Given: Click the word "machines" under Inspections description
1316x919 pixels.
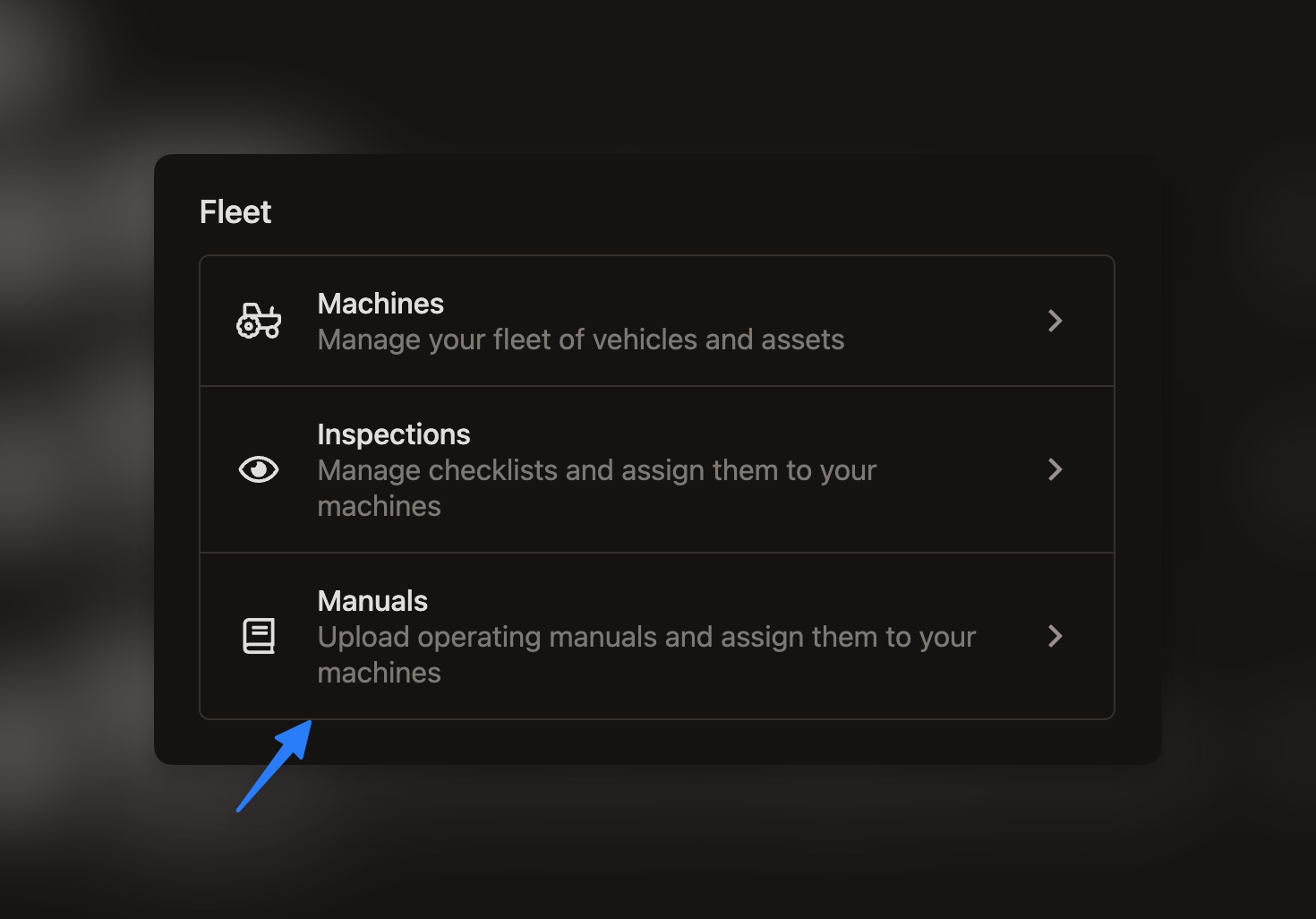Looking at the screenshot, I should (380, 506).
